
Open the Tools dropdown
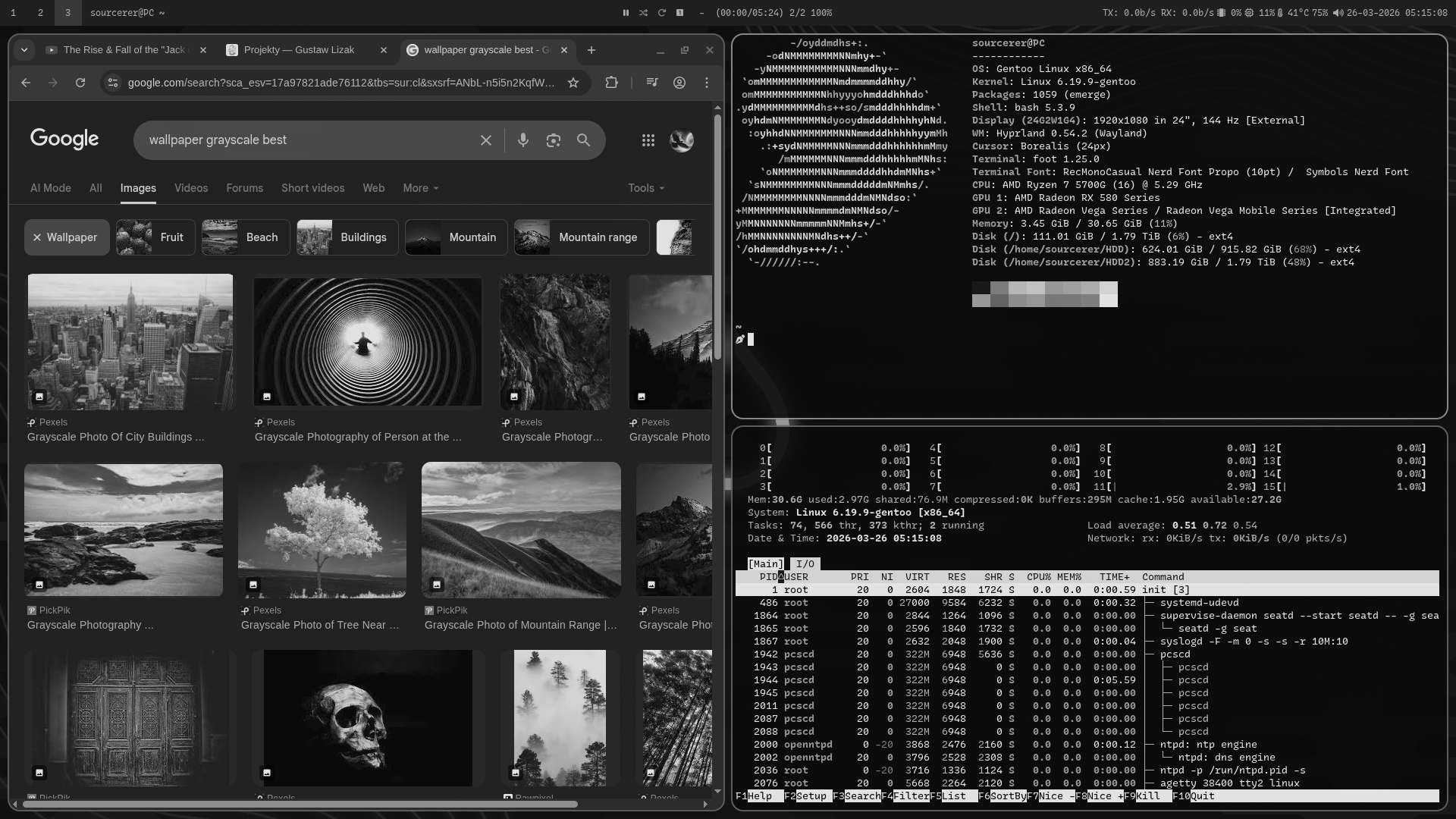coord(645,188)
